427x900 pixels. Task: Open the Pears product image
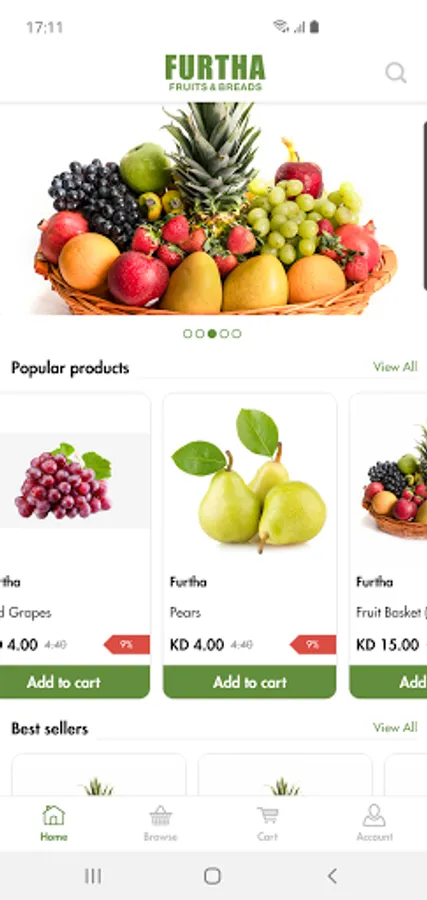click(x=250, y=479)
